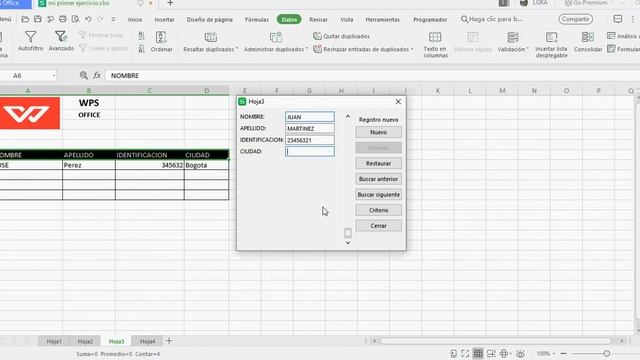Open the Inicio tab
Viewport: 640px width, 360px height.
[135, 20]
